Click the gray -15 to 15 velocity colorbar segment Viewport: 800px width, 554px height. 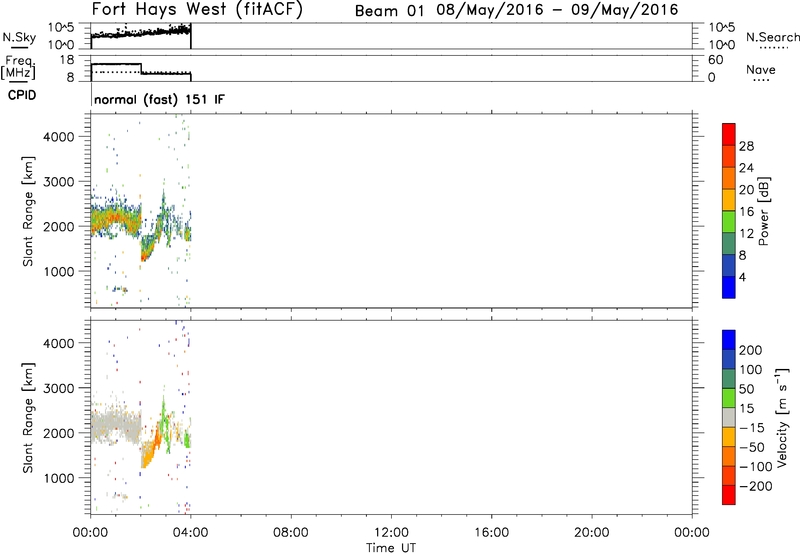point(729,417)
